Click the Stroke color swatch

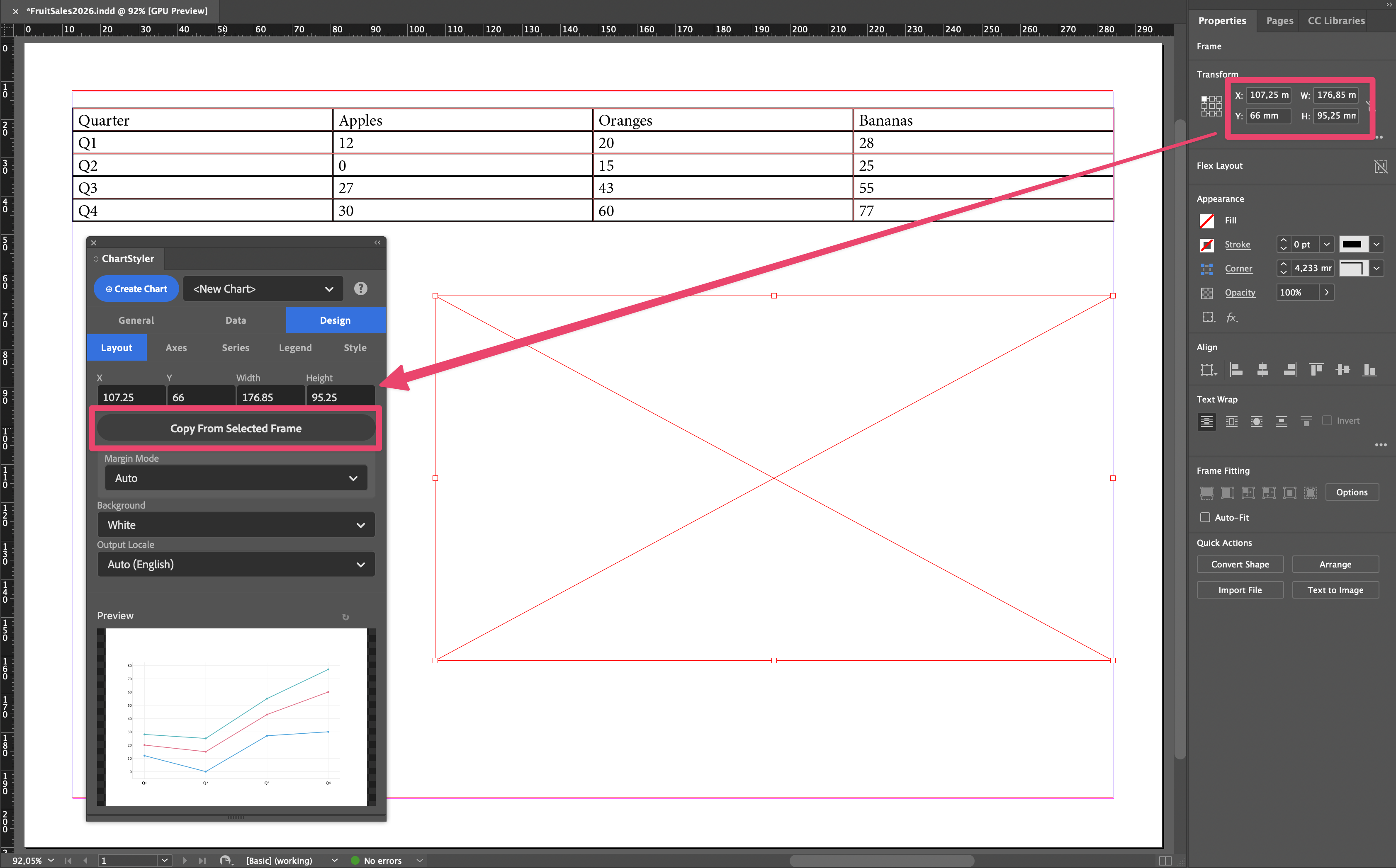click(1206, 245)
